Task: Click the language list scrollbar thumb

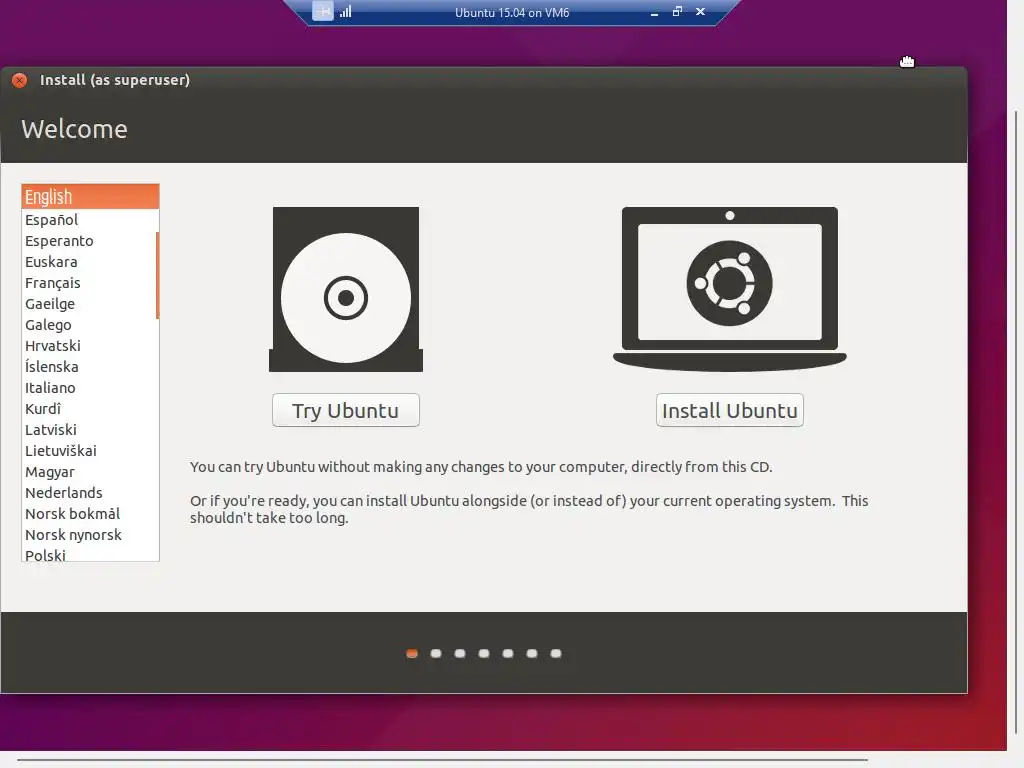Action: pos(157,275)
